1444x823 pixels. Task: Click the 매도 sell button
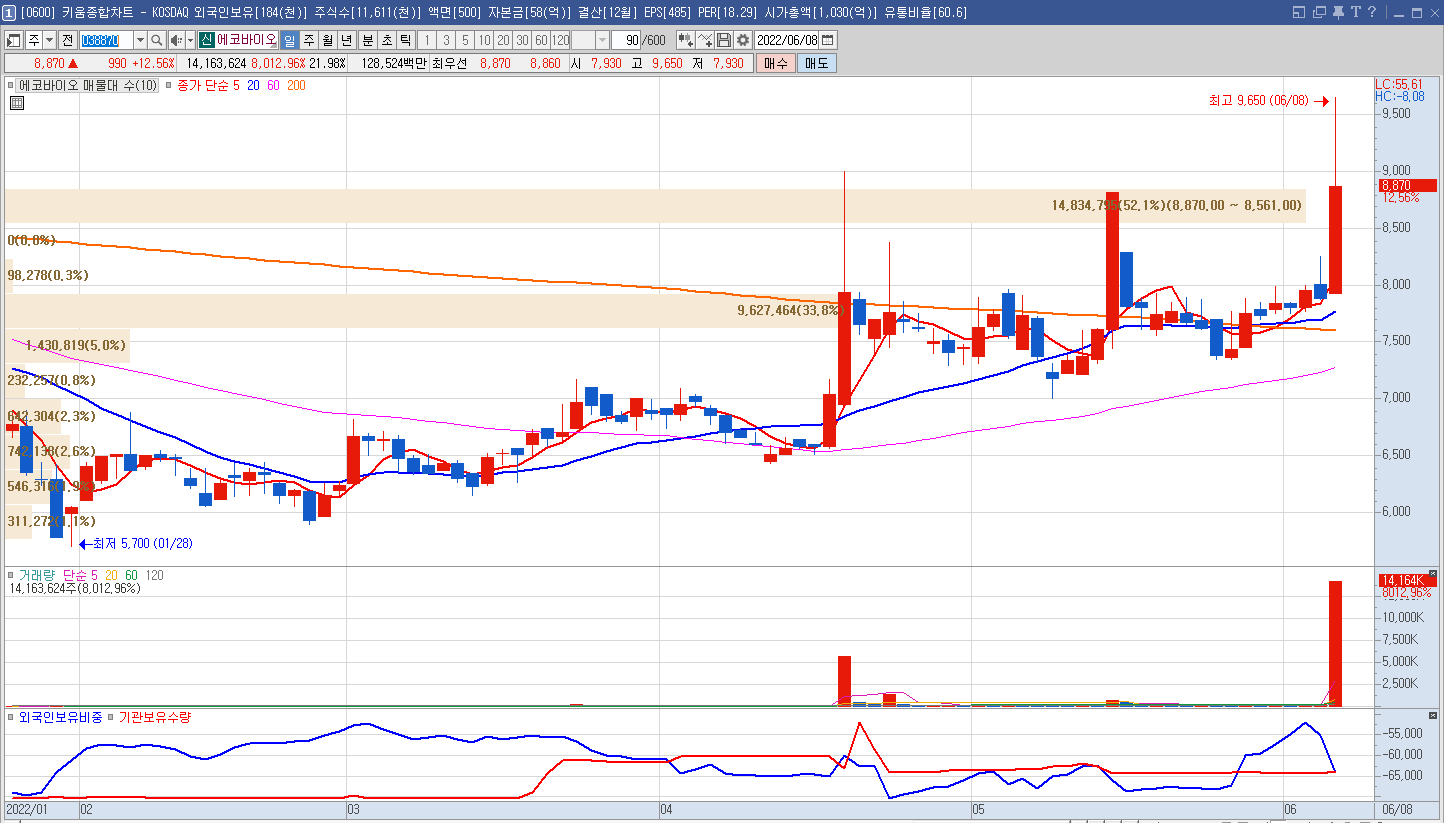point(816,63)
